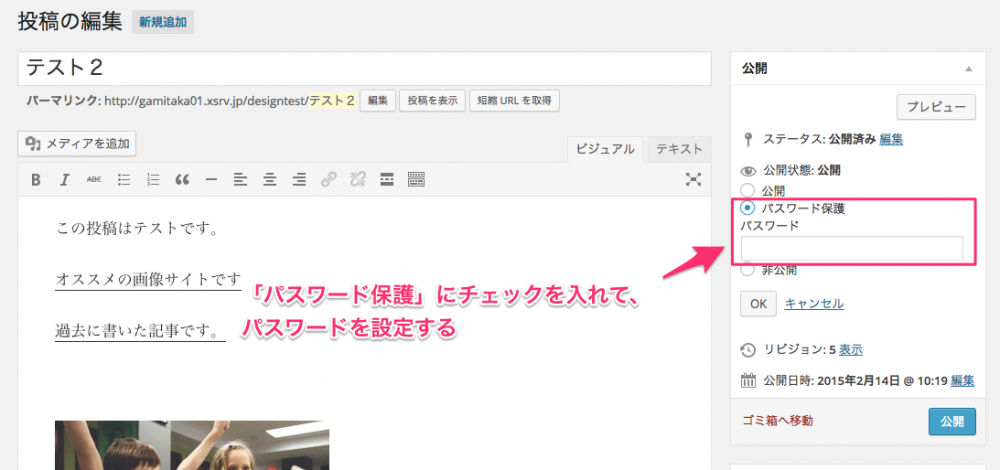Click the 新規追加 button
The width and height of the screenshot is (1000, 470).
point(163,22)
